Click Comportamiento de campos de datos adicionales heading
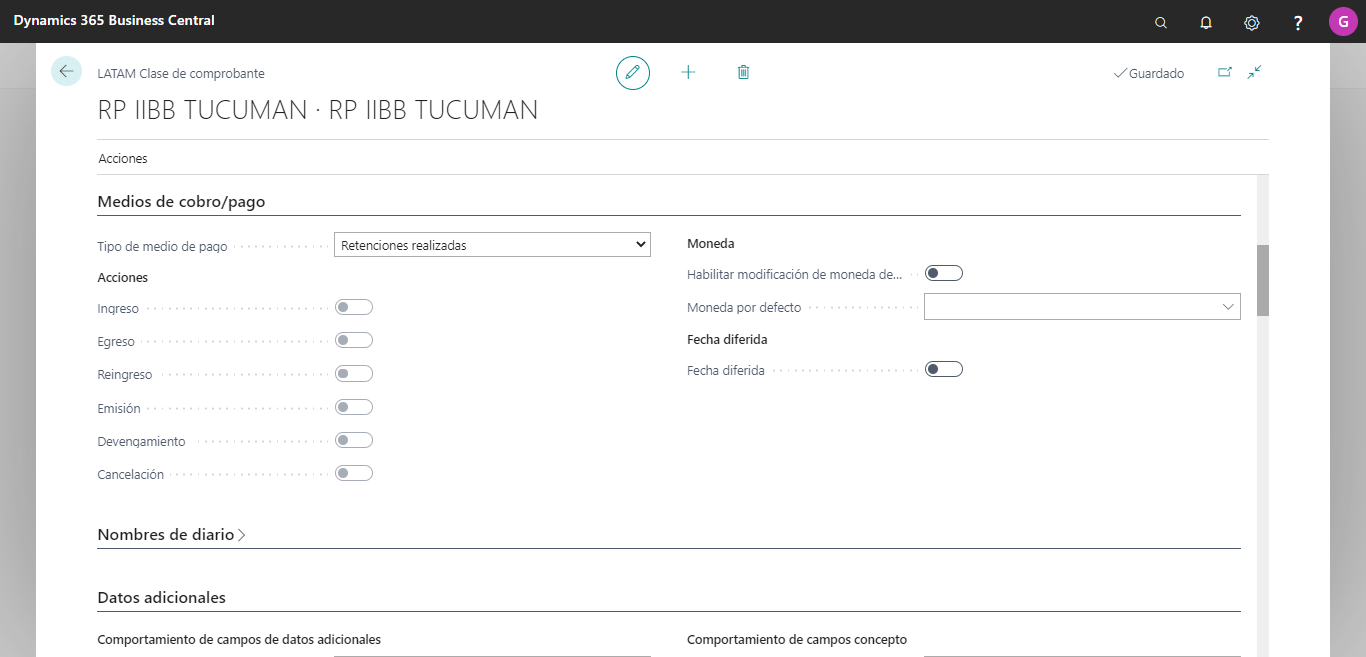This screenshot has width=1366, height=657. (239, 639)
